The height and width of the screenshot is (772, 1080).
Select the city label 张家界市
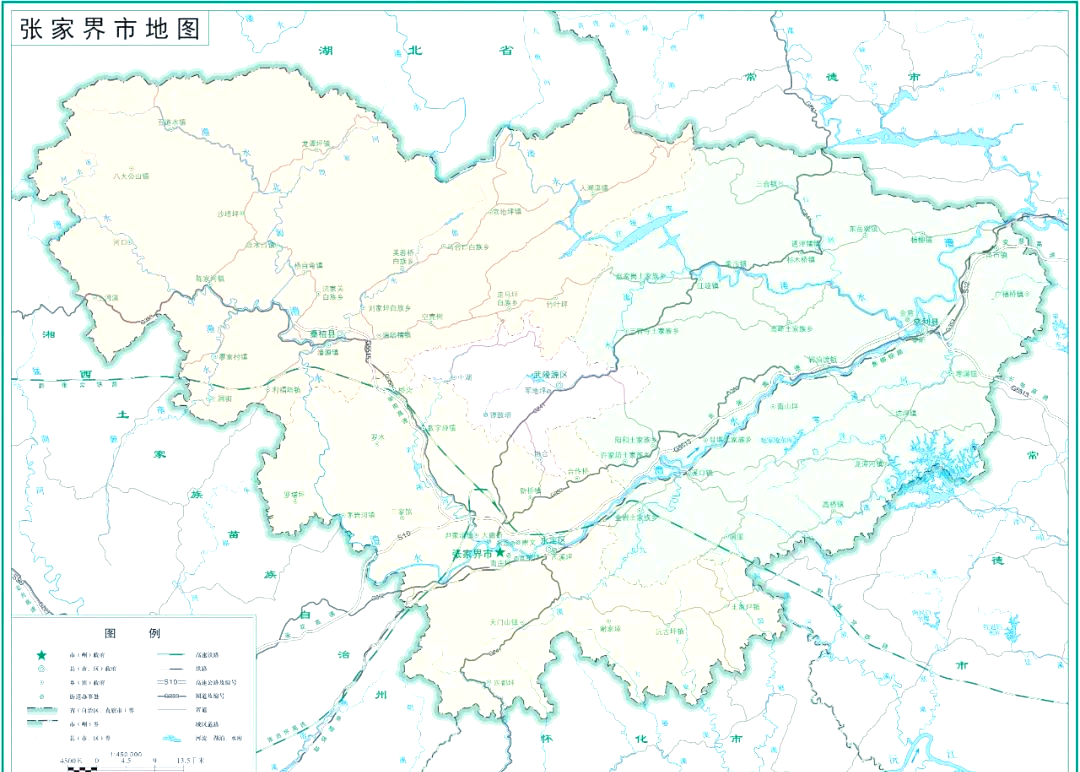coord(472,554)
